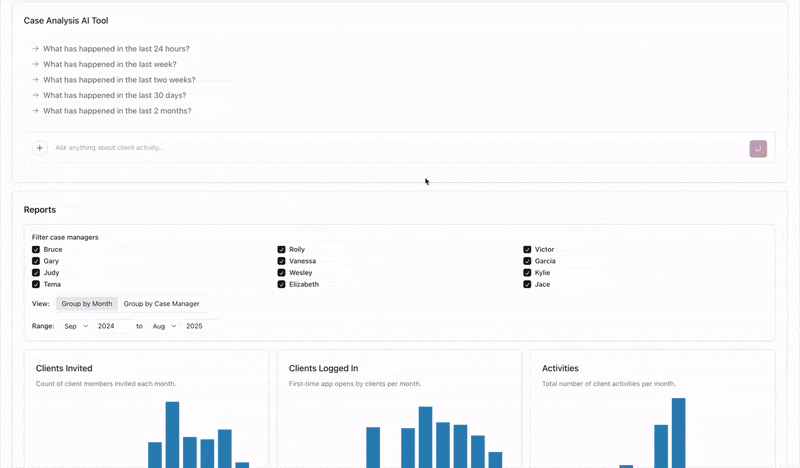Click the tallest bar in Activities chart
This screenshot has width=800, height=468.
(x=679, y=433)
